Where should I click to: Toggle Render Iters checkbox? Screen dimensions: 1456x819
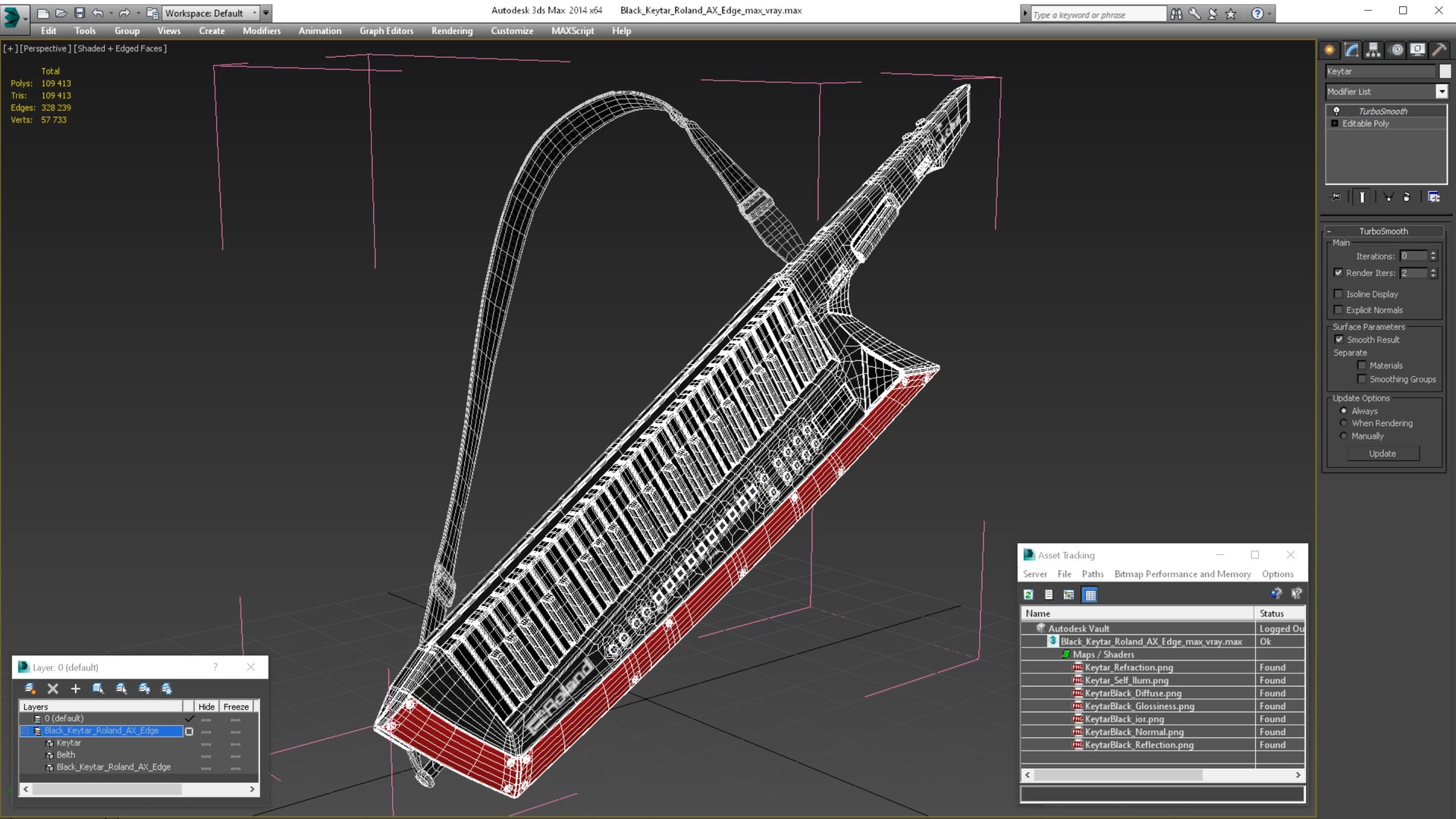(x=1338, y=273)
